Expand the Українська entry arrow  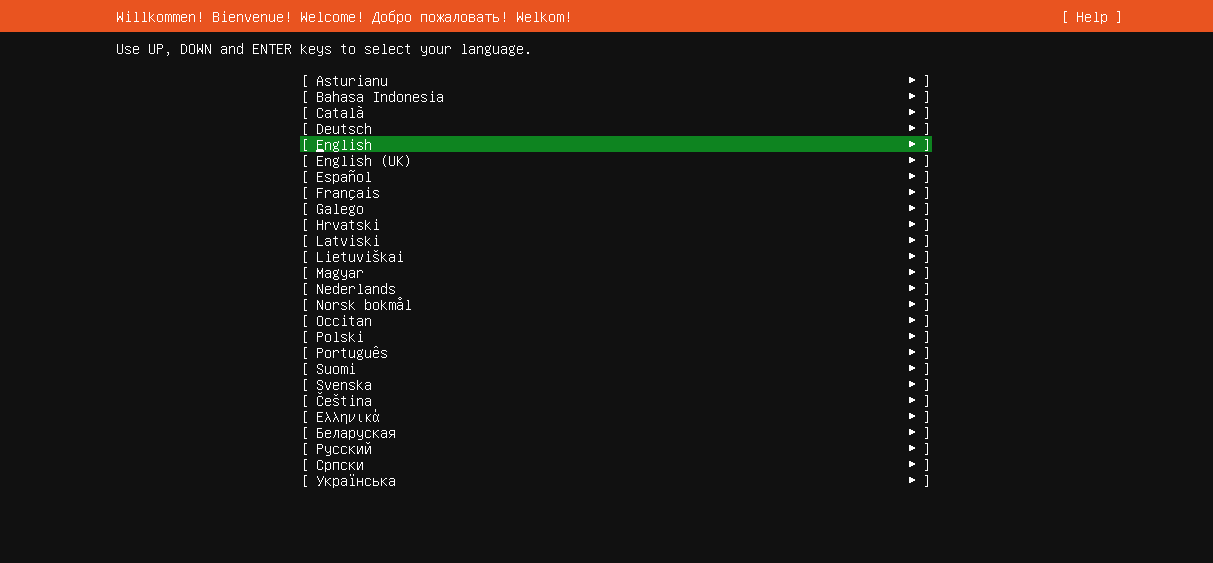coord(912,481)
